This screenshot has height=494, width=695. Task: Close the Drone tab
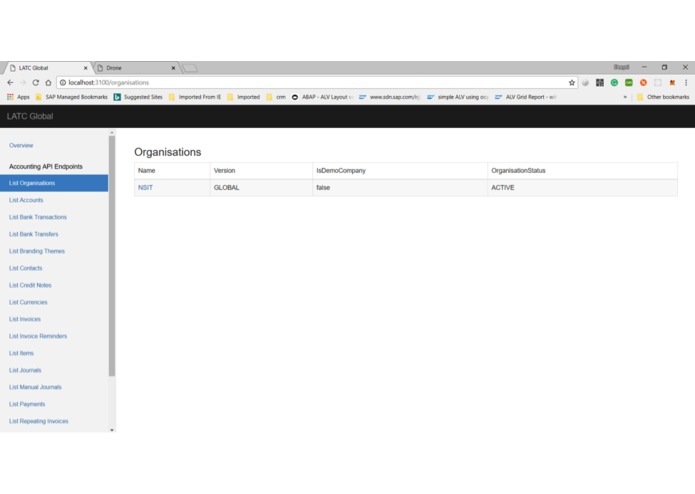pyautogui.click(x=173, y=68)
